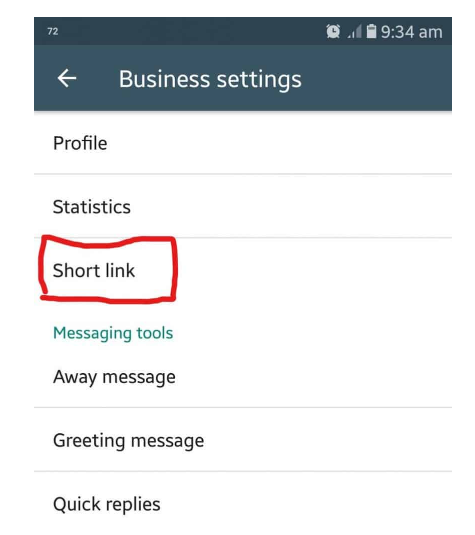Select the Messaging tools section header
The image size is (475, 535).
point(113,333)
